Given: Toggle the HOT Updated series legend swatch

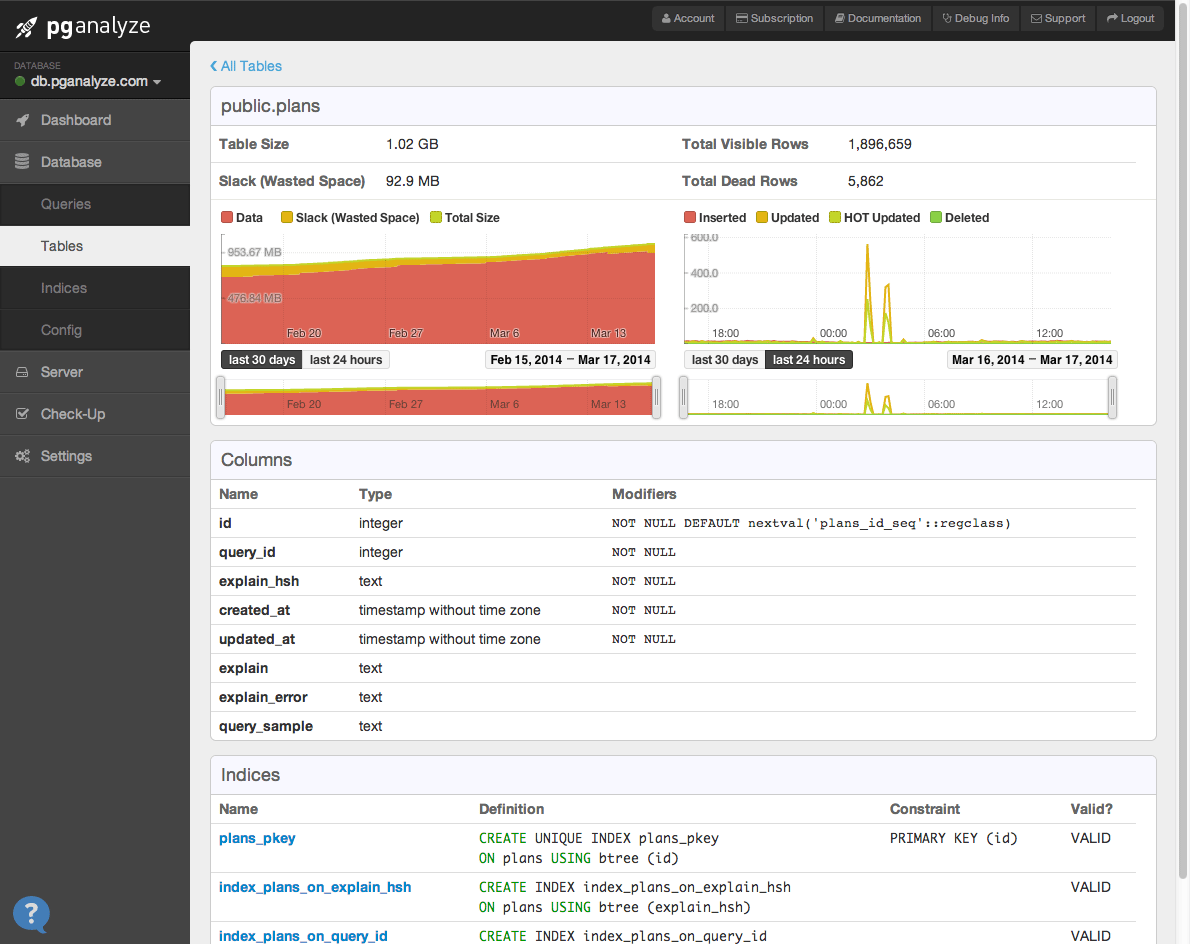Looking at the screenshot, I should tap(835, 217).
